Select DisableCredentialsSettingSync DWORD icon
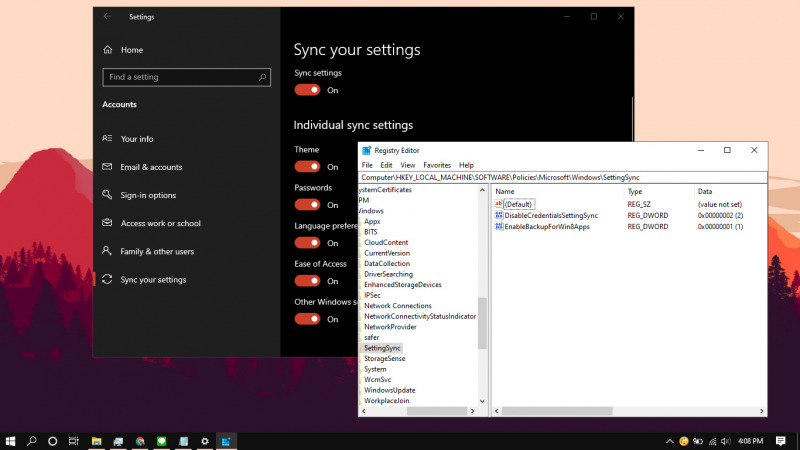This screenshot has width=800, height=450. point(498,215)
